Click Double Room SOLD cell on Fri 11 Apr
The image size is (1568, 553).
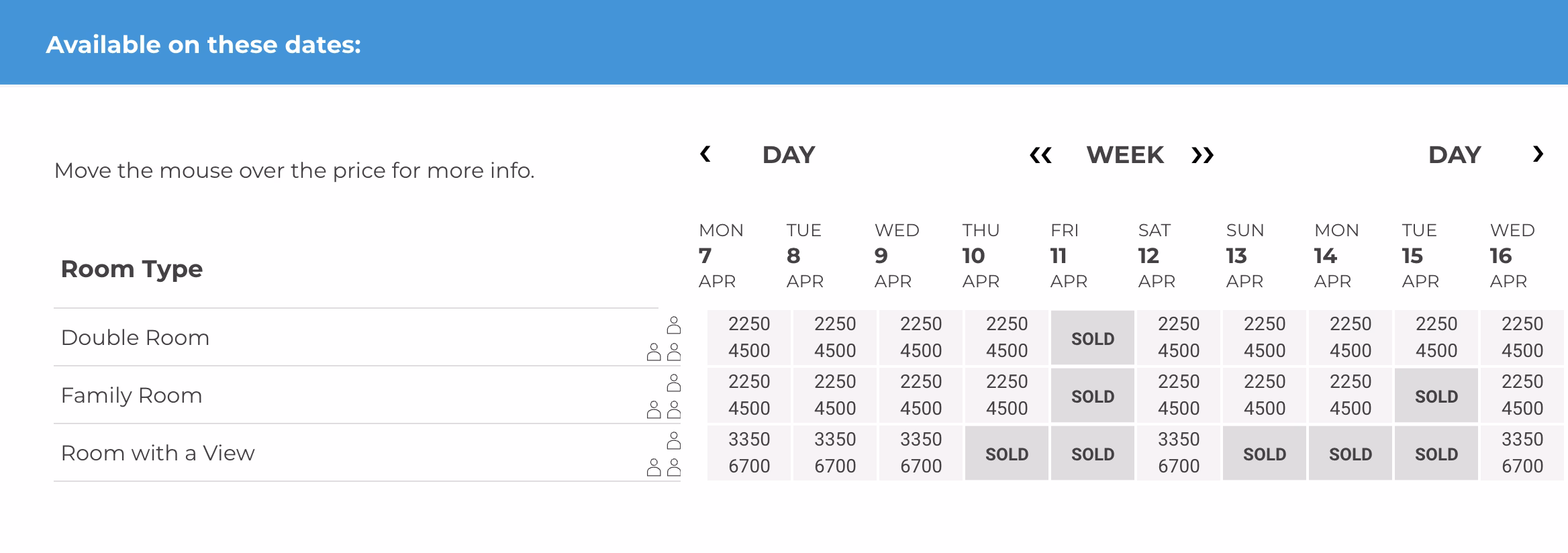point(1093,338)
